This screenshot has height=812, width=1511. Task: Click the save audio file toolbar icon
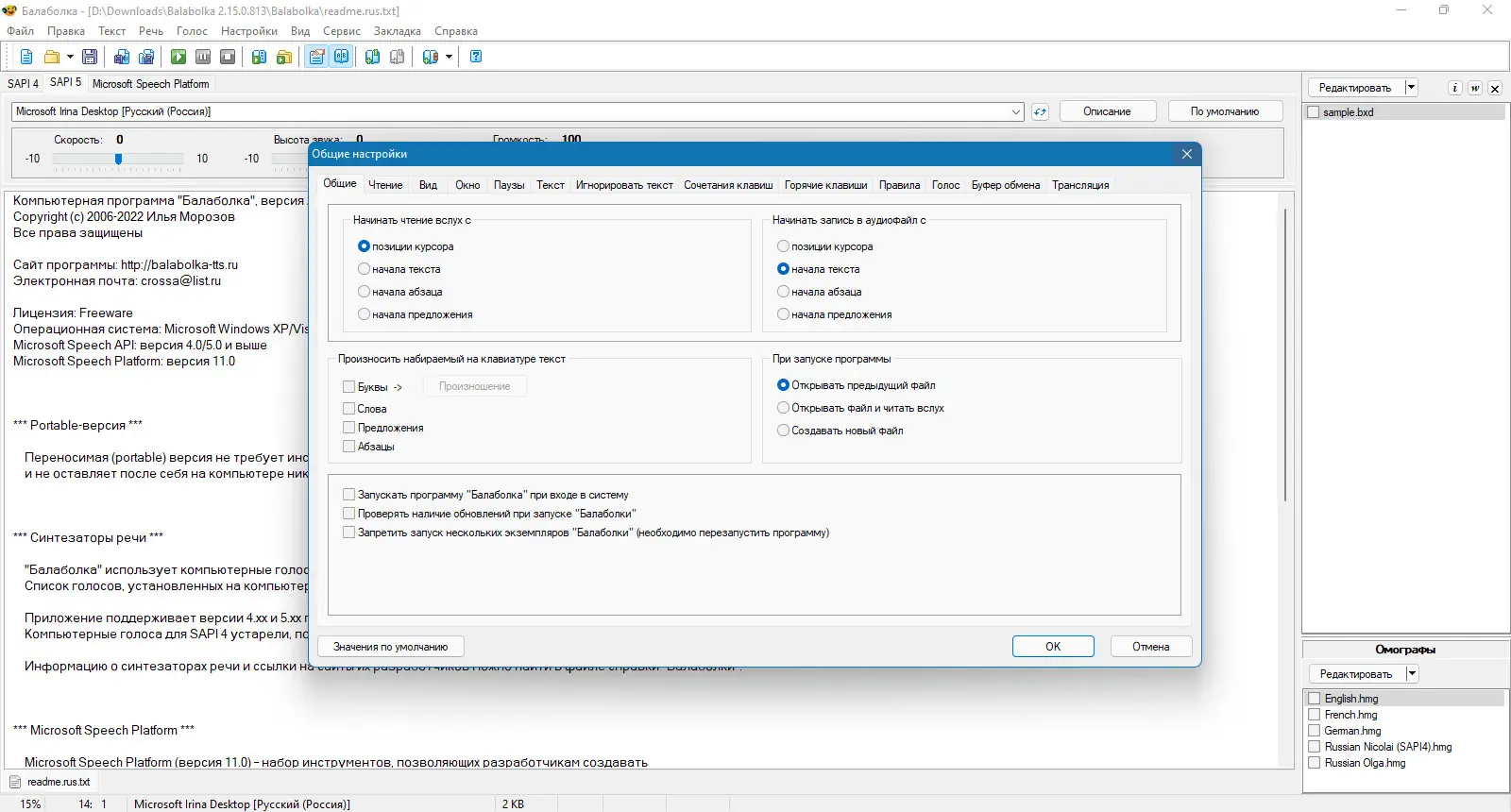tap(122, 57)
